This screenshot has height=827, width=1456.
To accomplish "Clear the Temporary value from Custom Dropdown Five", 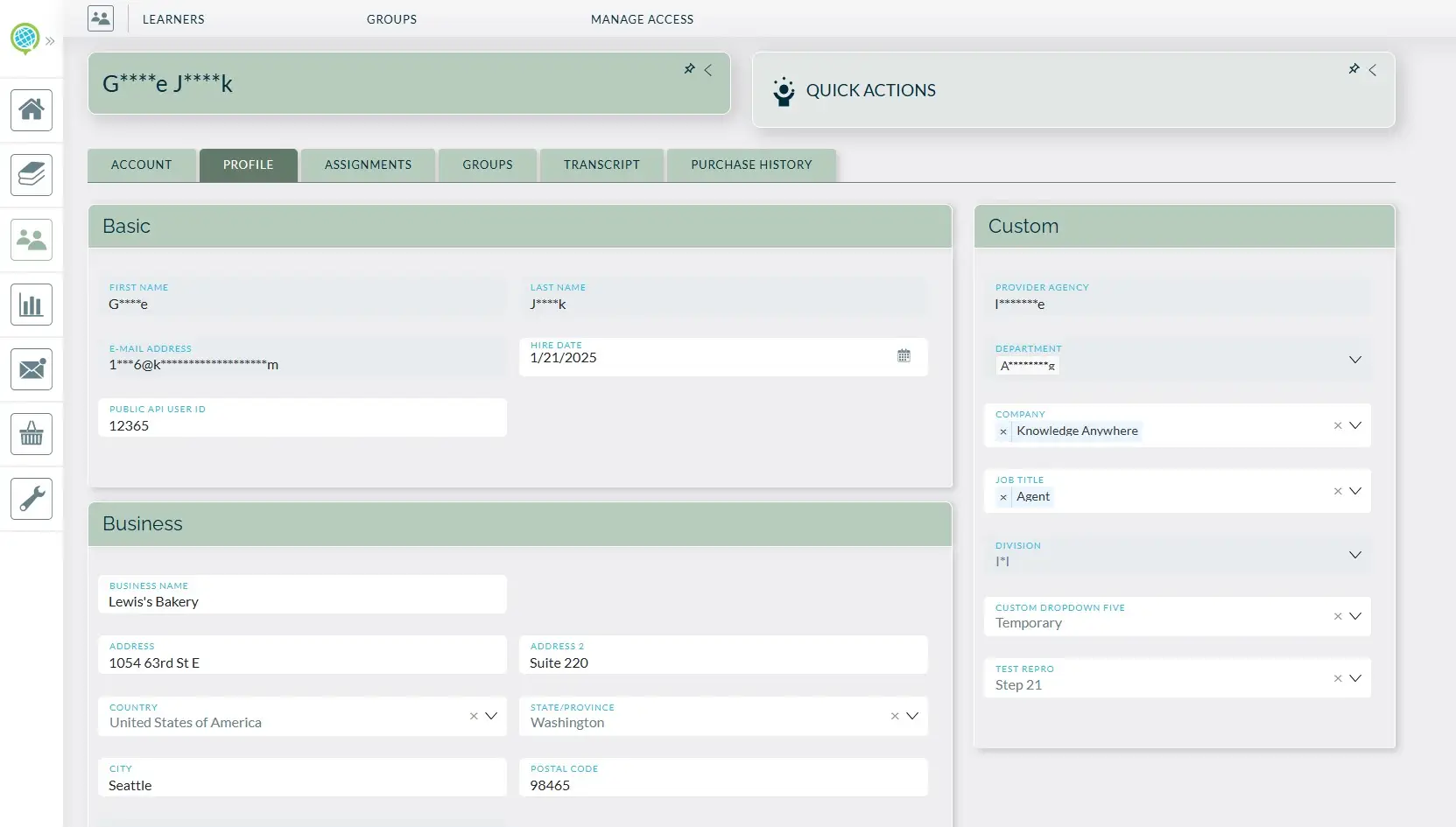I will [1338, 616].
